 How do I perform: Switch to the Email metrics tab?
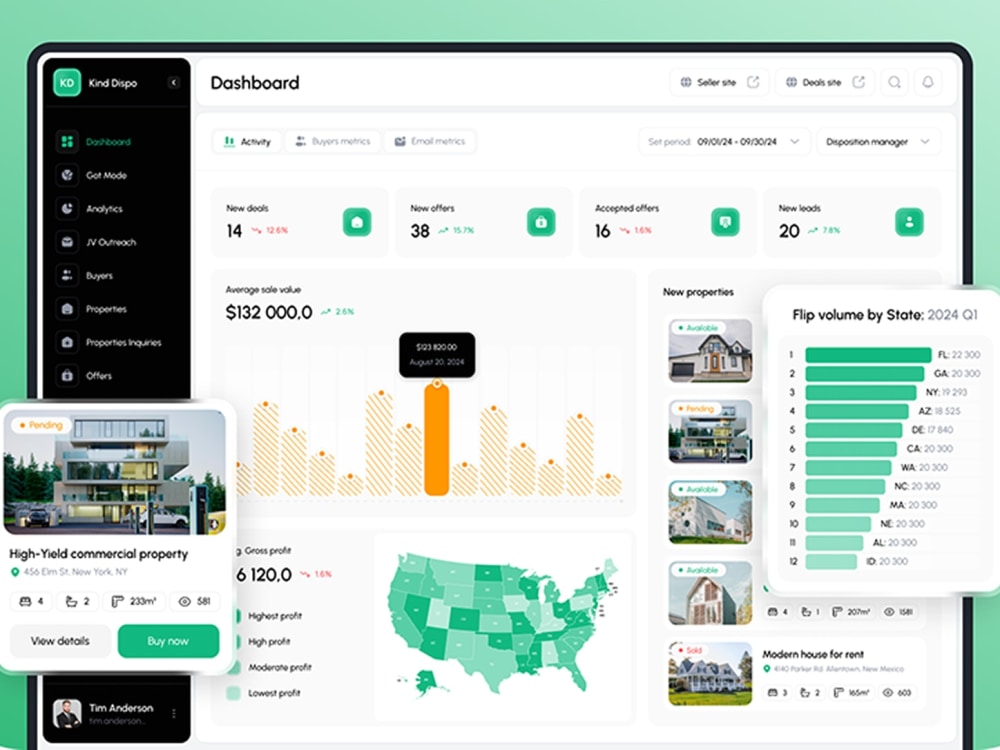pos(430,142)
